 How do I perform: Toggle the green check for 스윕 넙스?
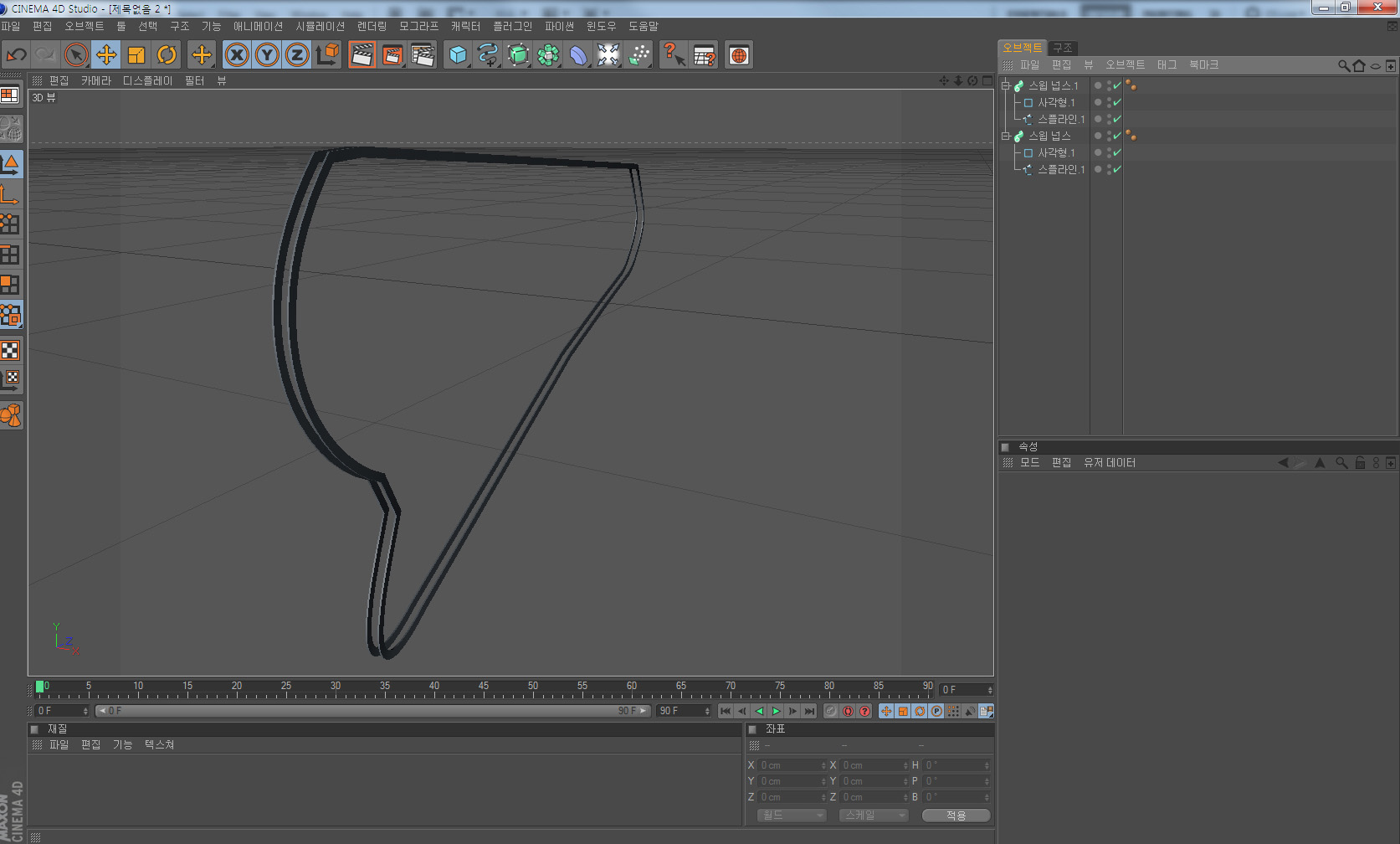[1117, 136]
